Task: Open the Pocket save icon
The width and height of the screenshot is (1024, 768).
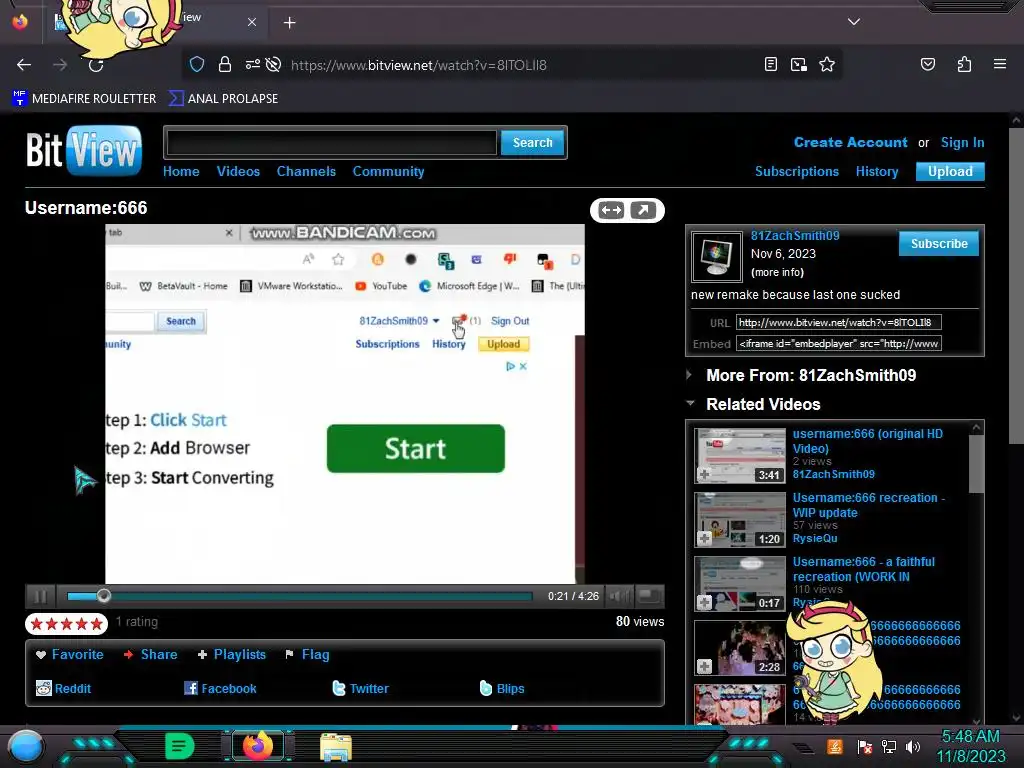Action: (x=927, y=64)
